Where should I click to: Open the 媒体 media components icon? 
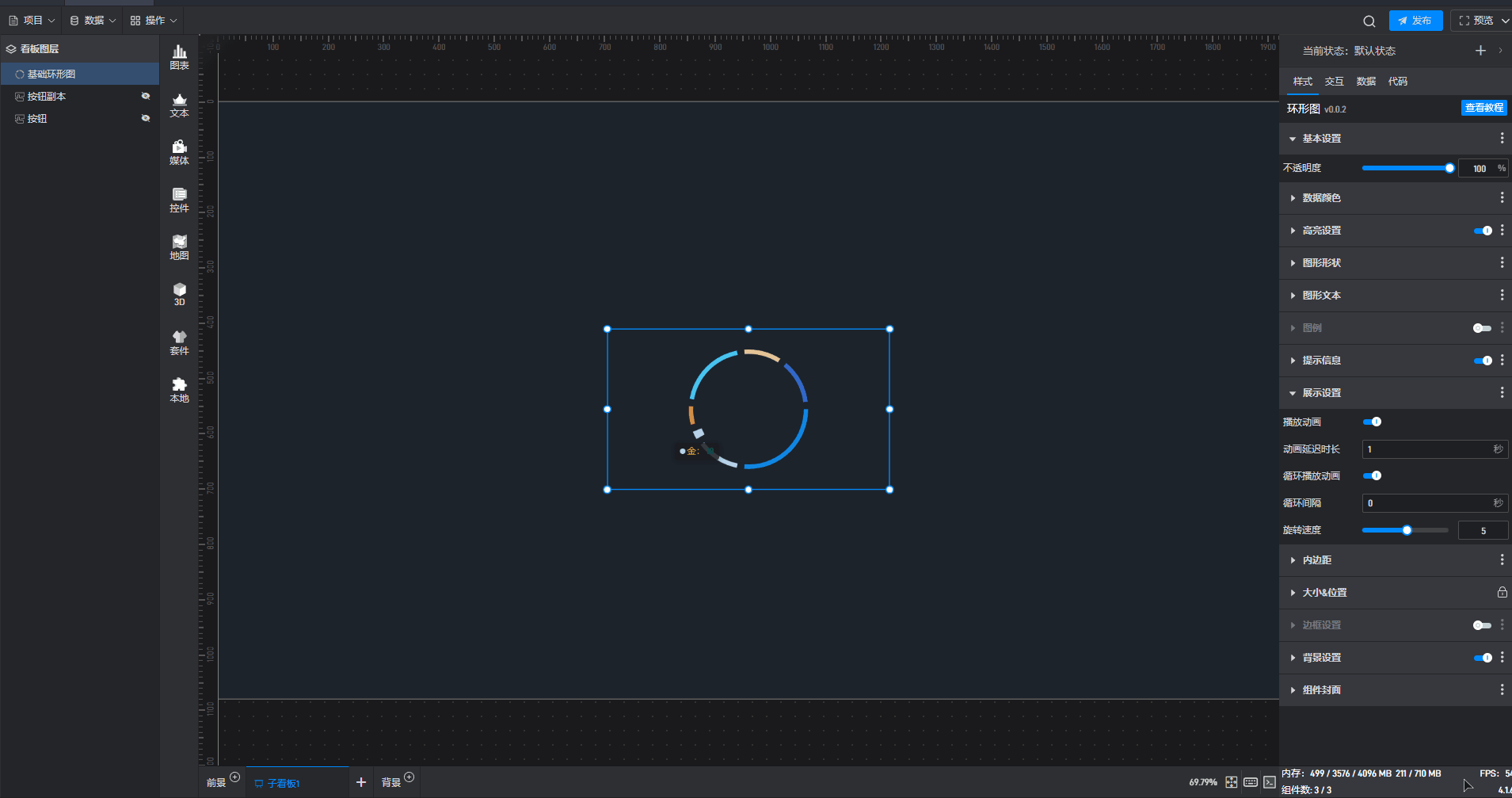click(x=180, y=152)
